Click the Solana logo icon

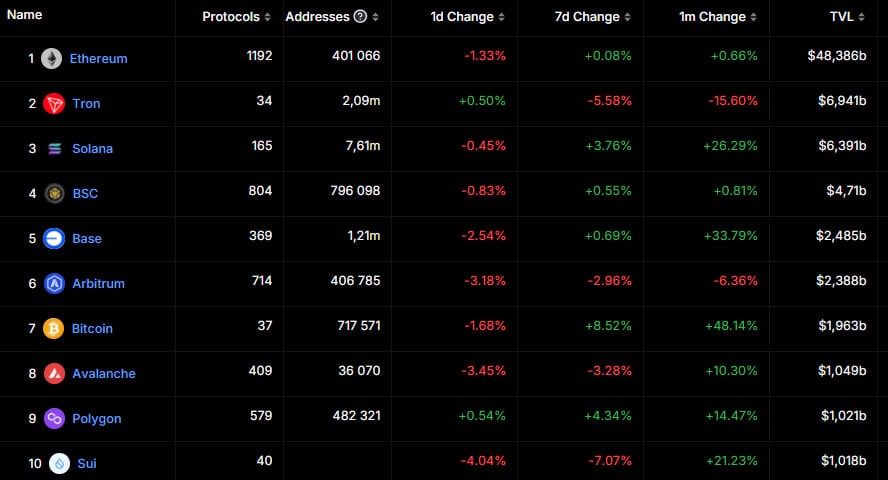pyautogui.click(x=54, y=148)
